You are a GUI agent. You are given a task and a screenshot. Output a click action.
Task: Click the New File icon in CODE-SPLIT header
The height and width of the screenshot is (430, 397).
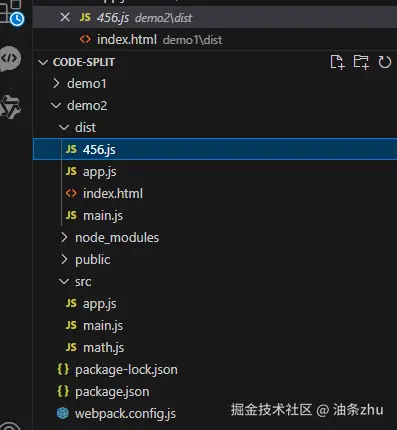click(337, 62)
